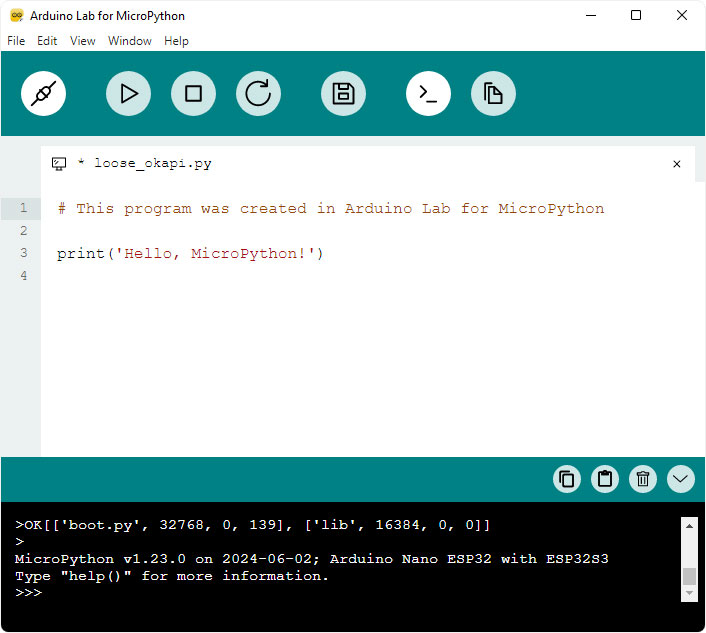
Task: Close the loose_okapi.py tab
Action: click(676, 164)
